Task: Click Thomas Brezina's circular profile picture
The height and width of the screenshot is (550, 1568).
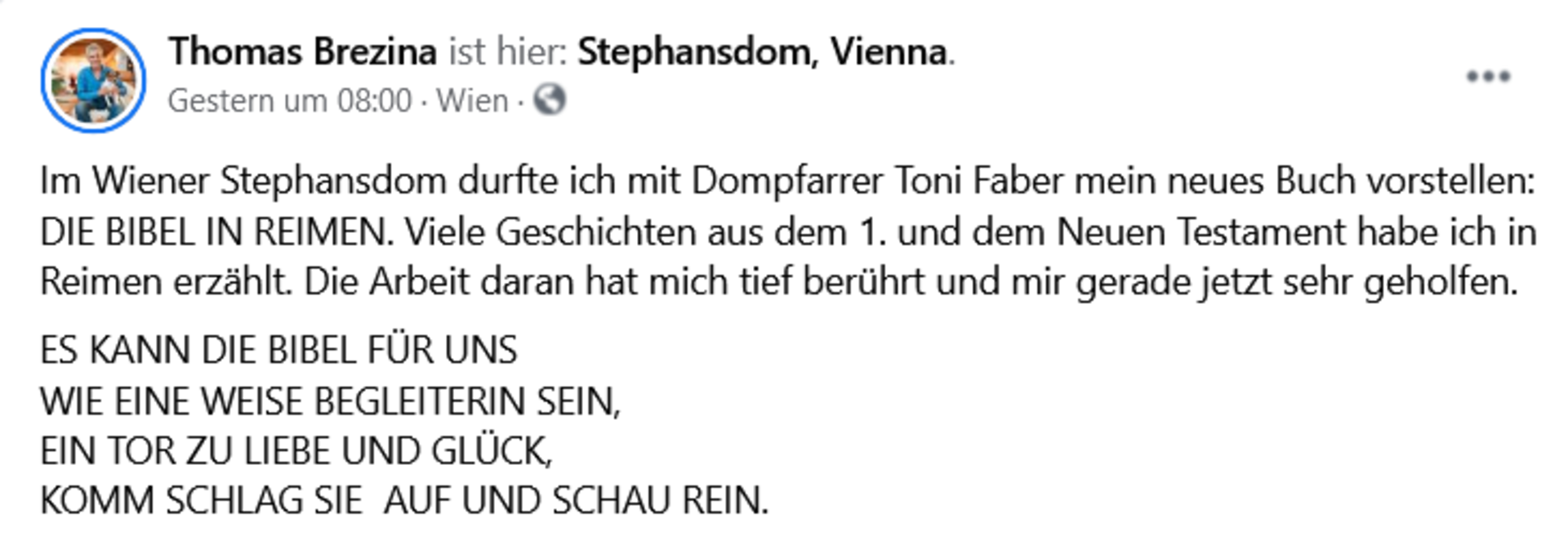Action: (92, 75)
